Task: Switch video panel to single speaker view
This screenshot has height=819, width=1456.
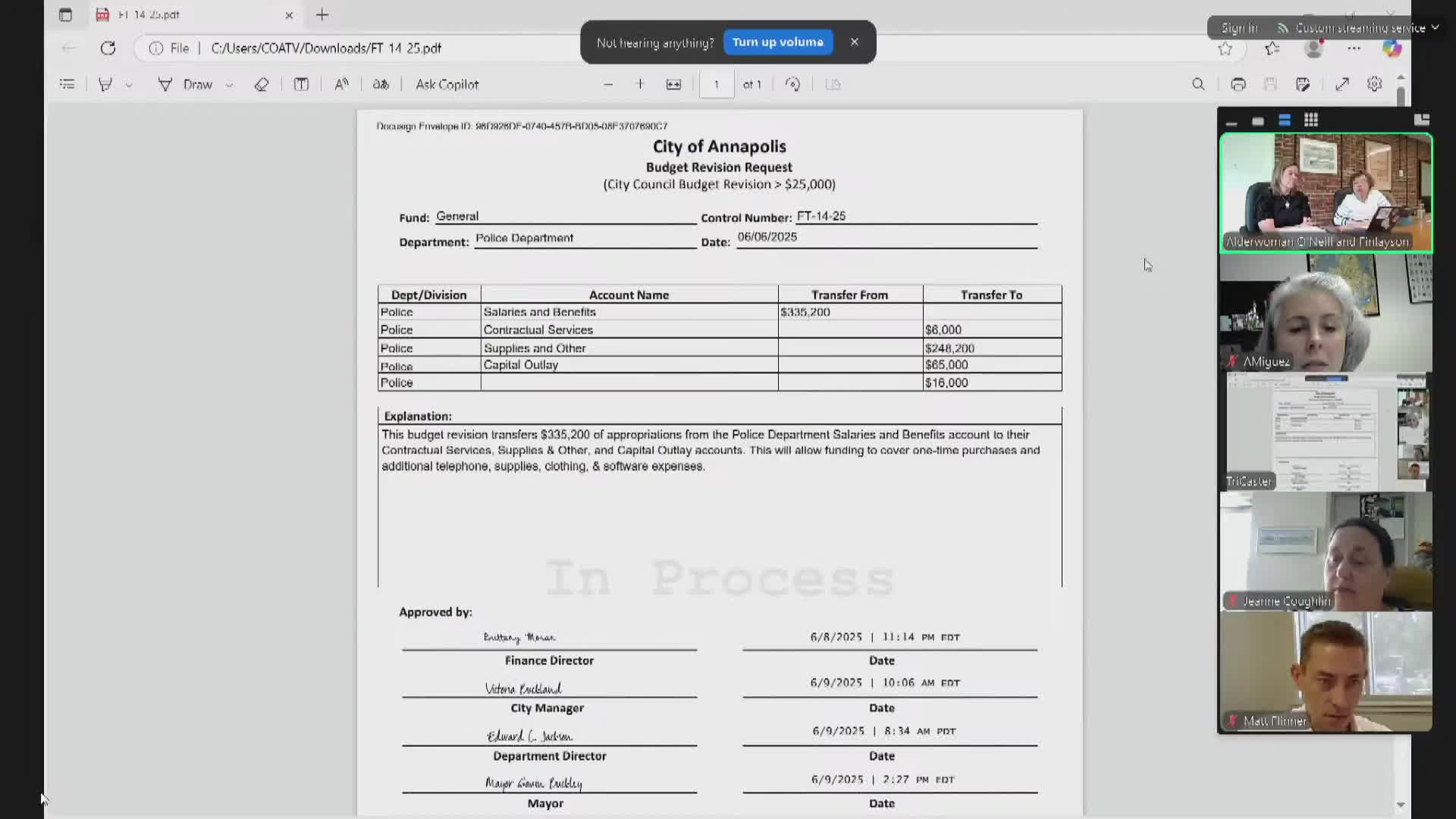Action: pyautogui.click(x=1258, y=121)
